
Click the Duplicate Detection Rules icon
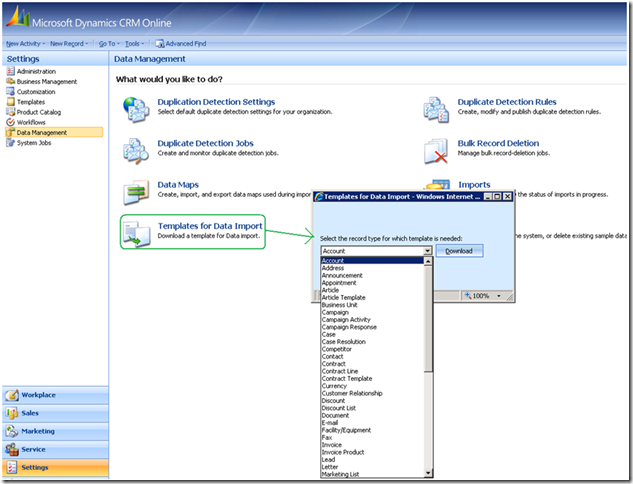[x=435, y=107]
